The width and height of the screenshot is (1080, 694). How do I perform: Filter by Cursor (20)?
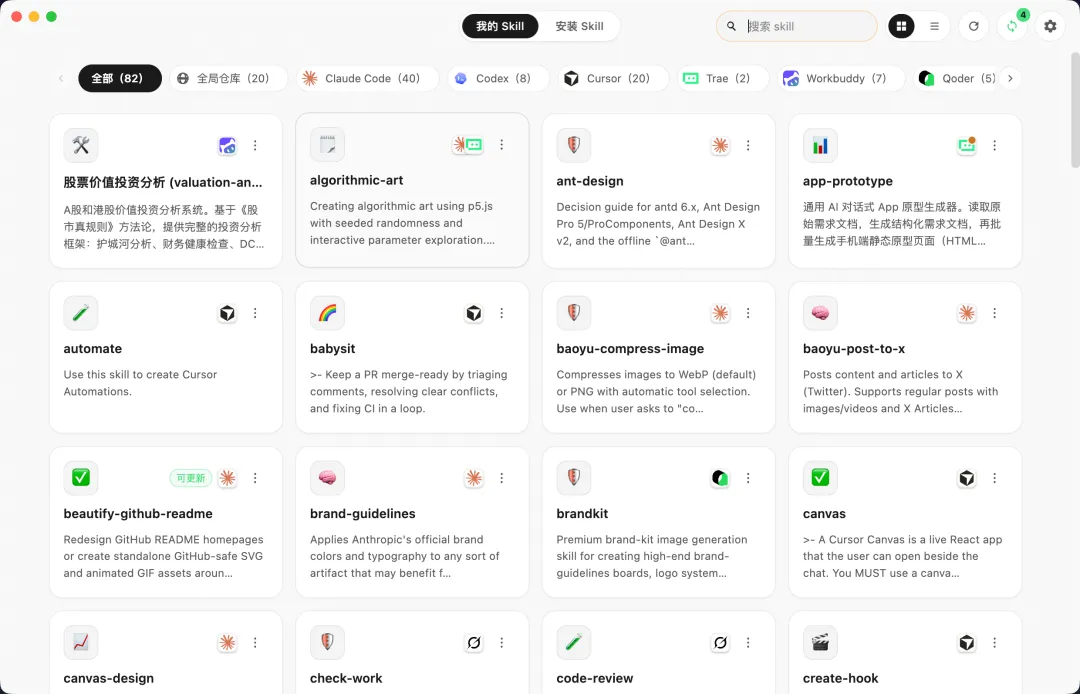coord(613,78)
